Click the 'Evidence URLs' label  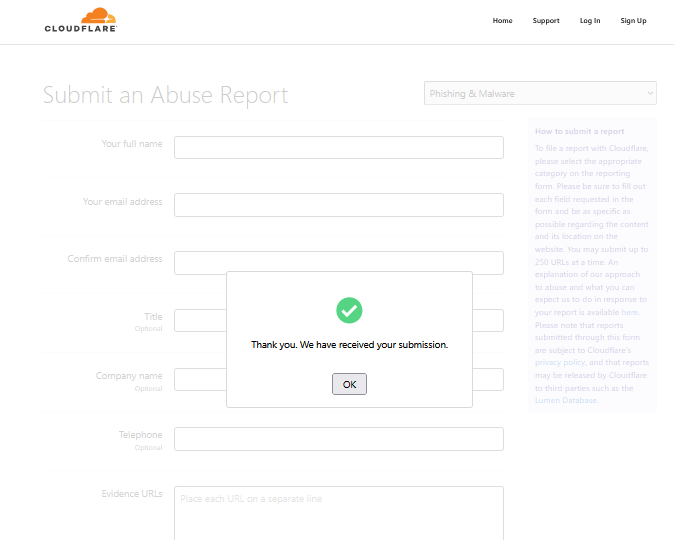pyautogui.click(x=132, y=494)
